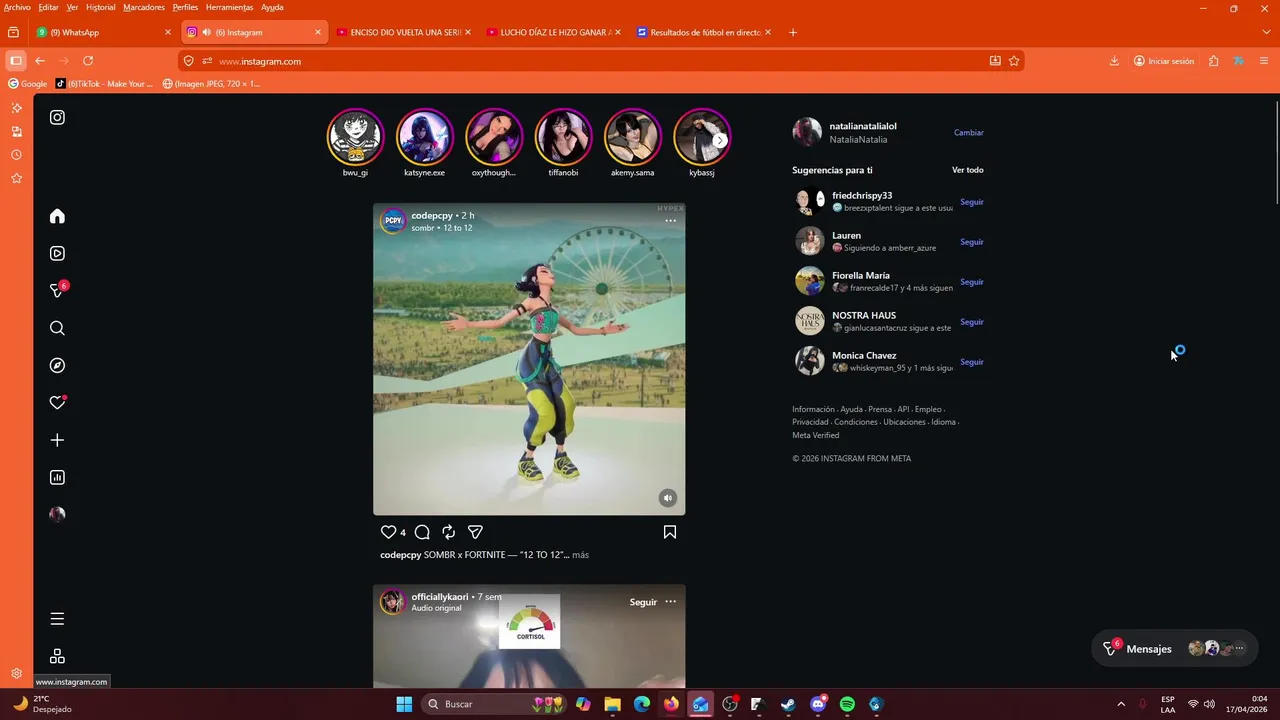The width and height of the screenshot is (1280, 720).
Task: Open Historial menu
Action: coord(100,7)
